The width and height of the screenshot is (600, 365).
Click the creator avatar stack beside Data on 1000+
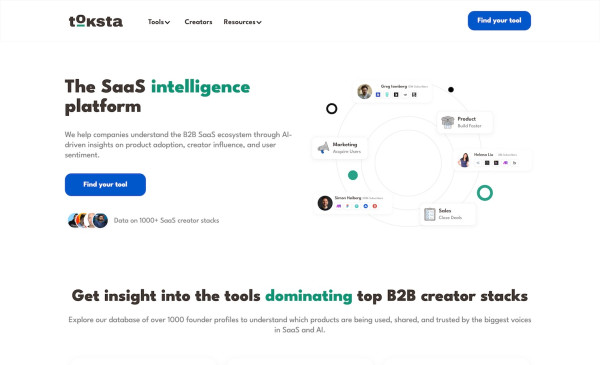[x=88, y=220]
